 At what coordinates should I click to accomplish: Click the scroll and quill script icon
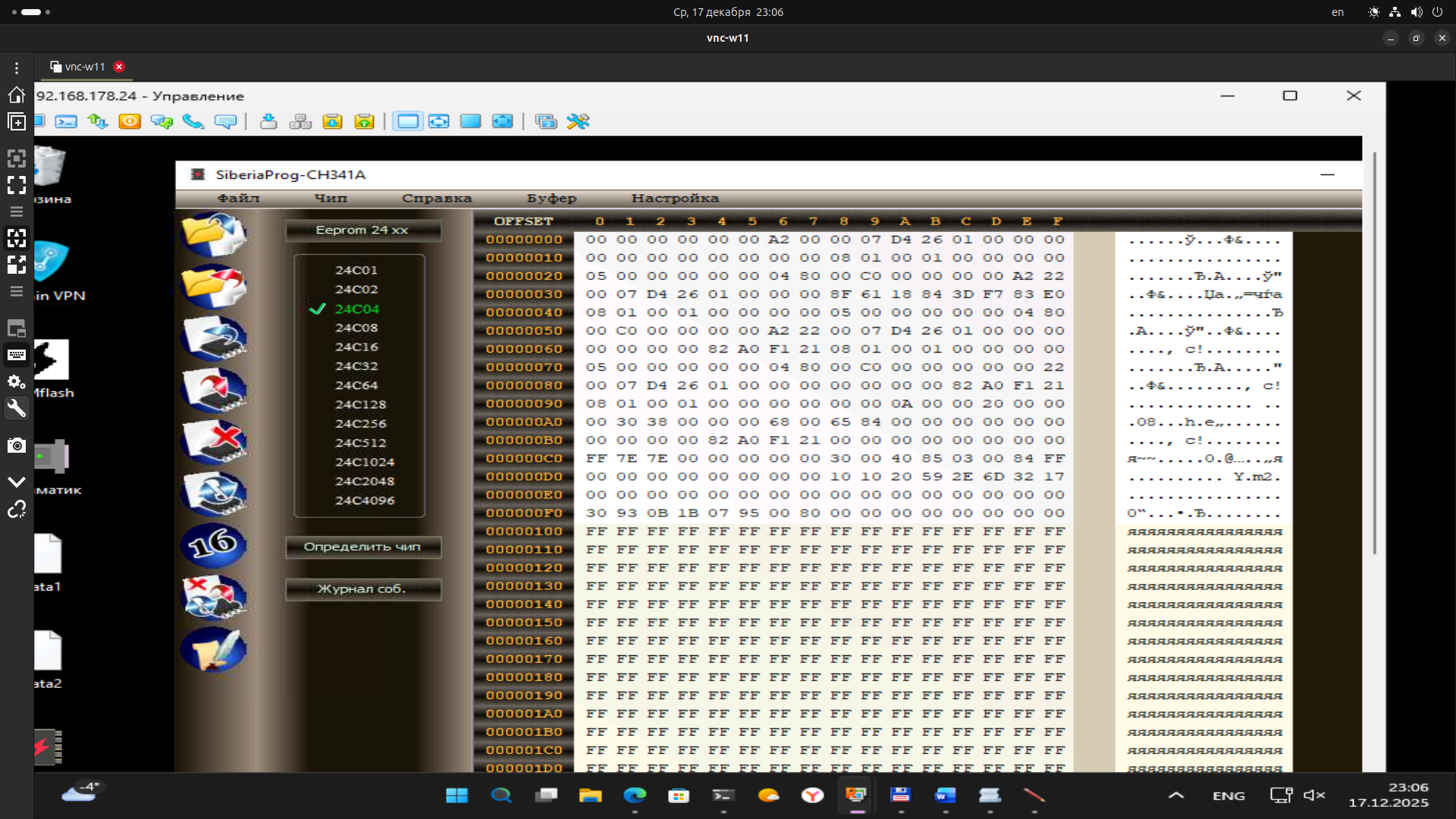213,649
